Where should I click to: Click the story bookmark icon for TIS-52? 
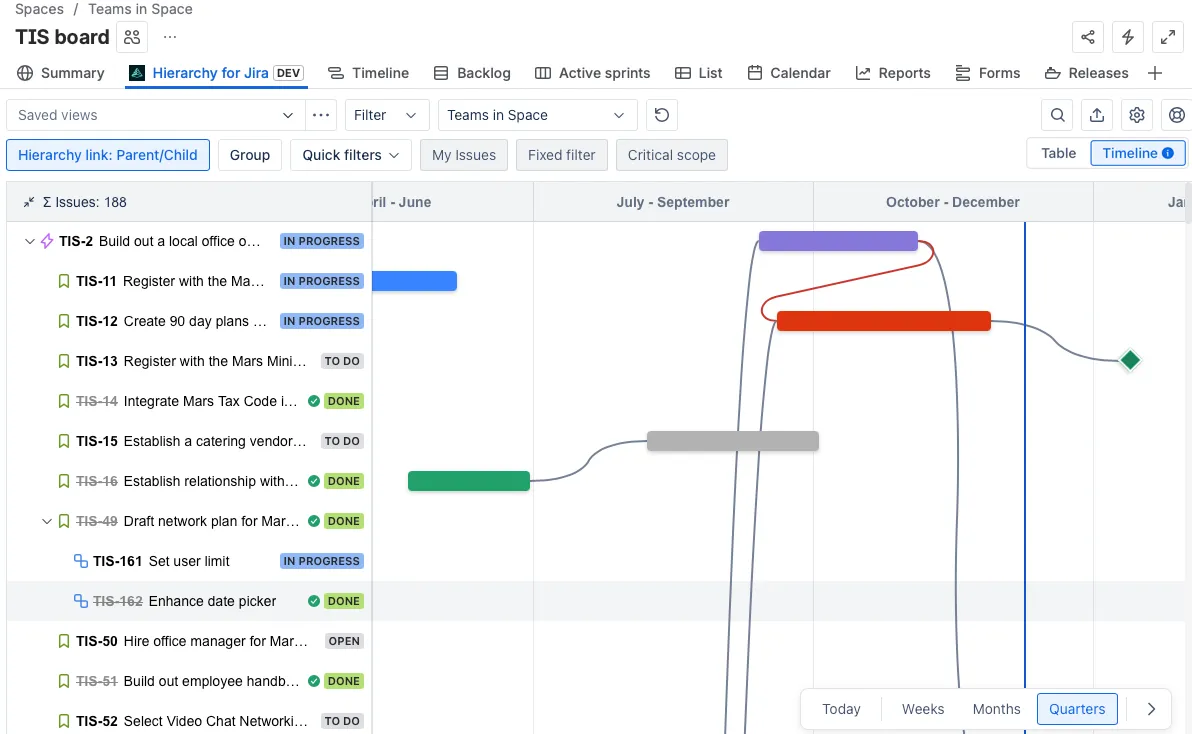click(64, 721)
